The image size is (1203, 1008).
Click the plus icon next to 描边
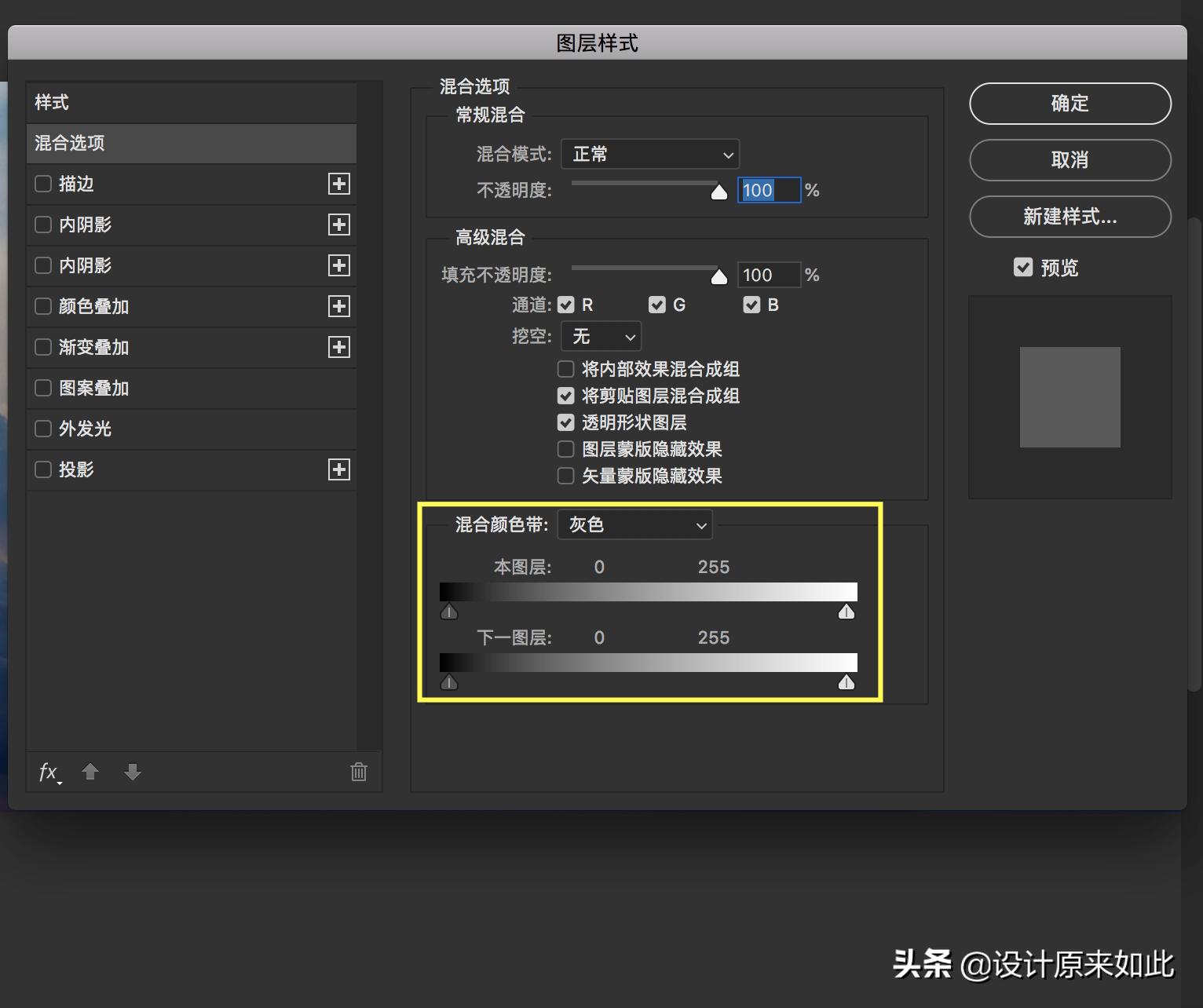point(338,184)
